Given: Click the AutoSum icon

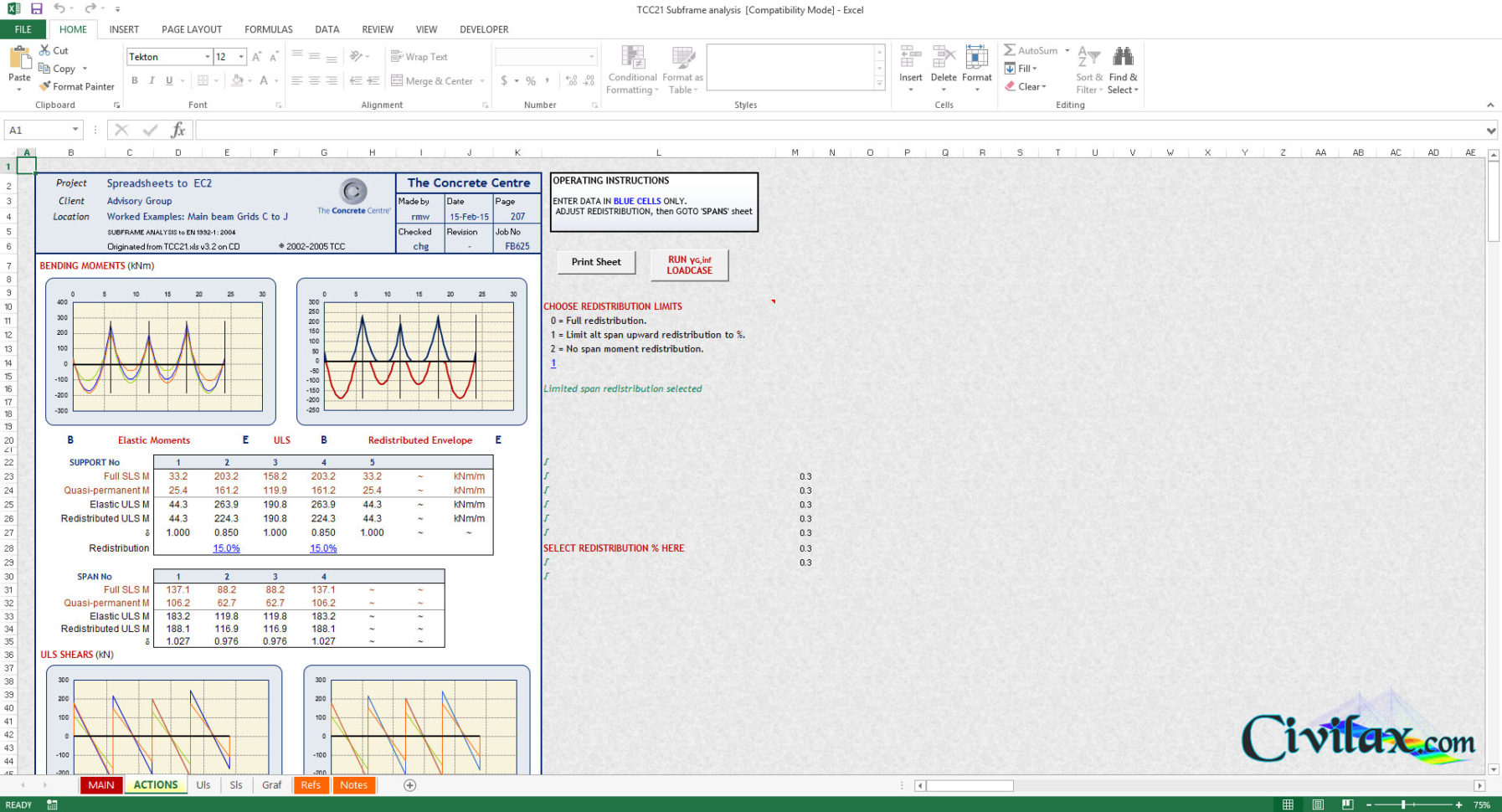Looking at the screenshot, I should [1010, 50].
